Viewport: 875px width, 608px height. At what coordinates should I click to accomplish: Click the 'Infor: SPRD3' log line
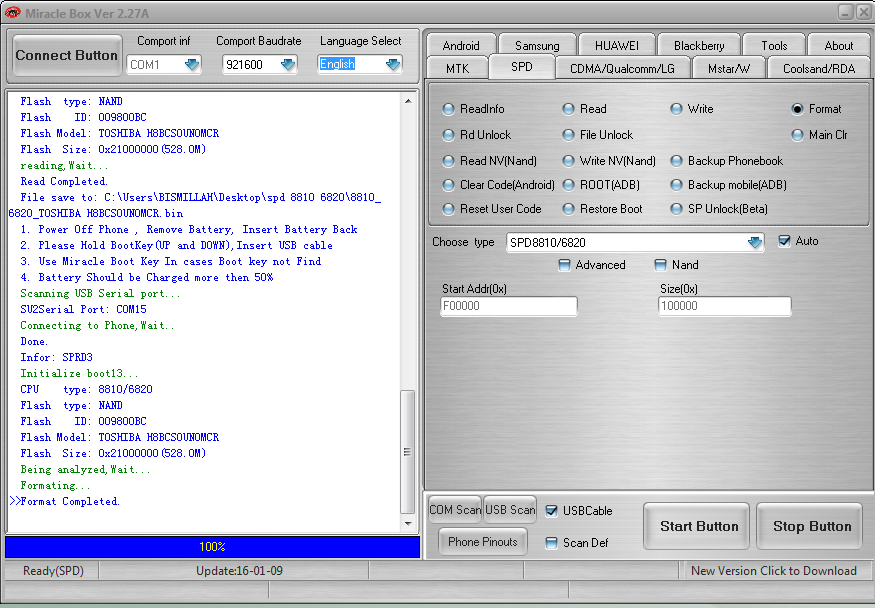point(56,357)
